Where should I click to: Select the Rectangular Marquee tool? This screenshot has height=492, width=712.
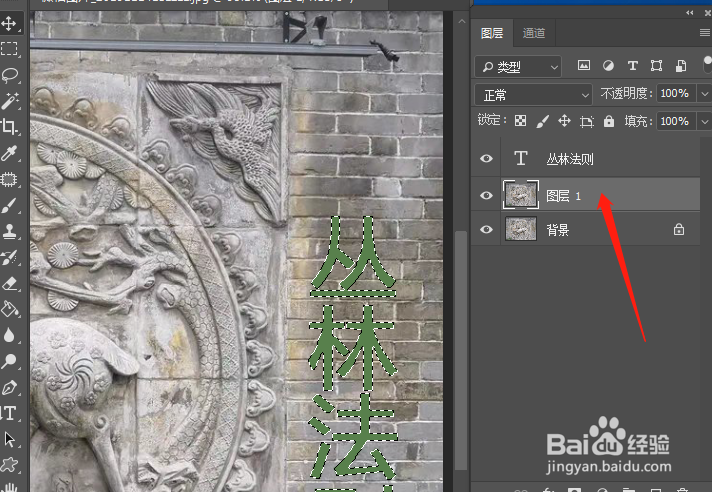pos(9,49)
